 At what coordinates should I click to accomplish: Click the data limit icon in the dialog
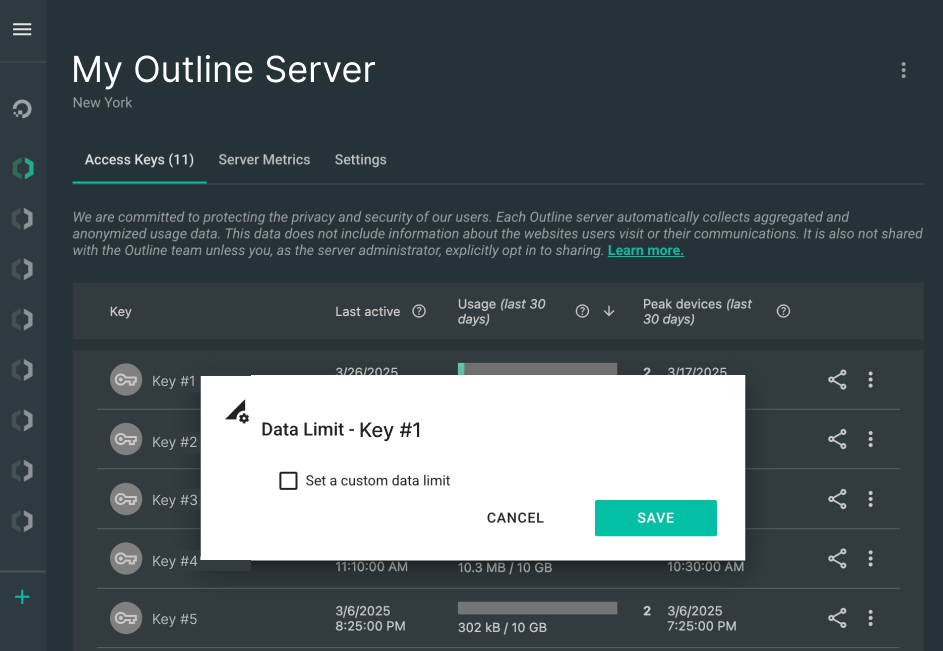[238, 411]
